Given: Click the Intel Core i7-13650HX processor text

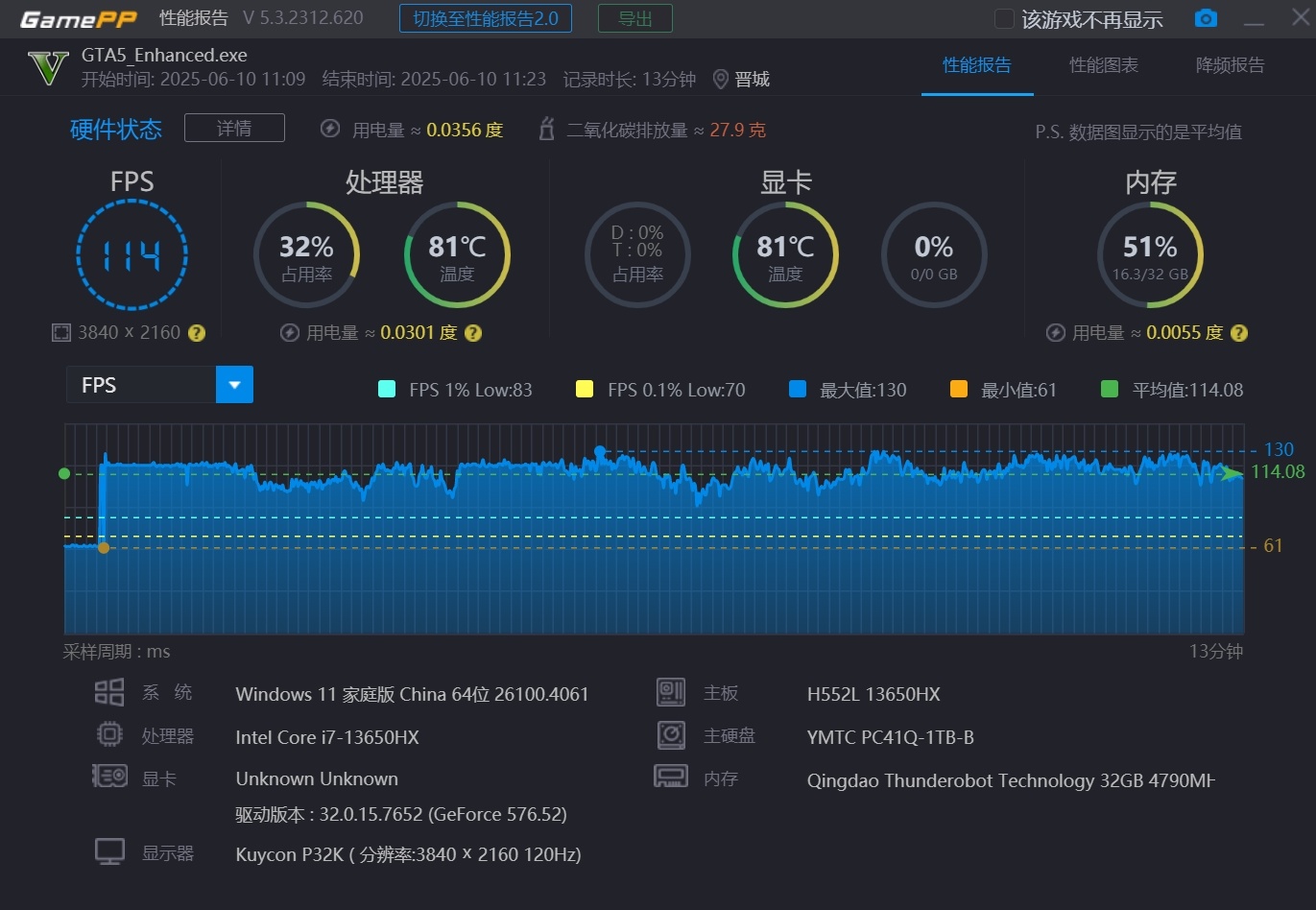Looking at the screenshot, I should [327, 737].
